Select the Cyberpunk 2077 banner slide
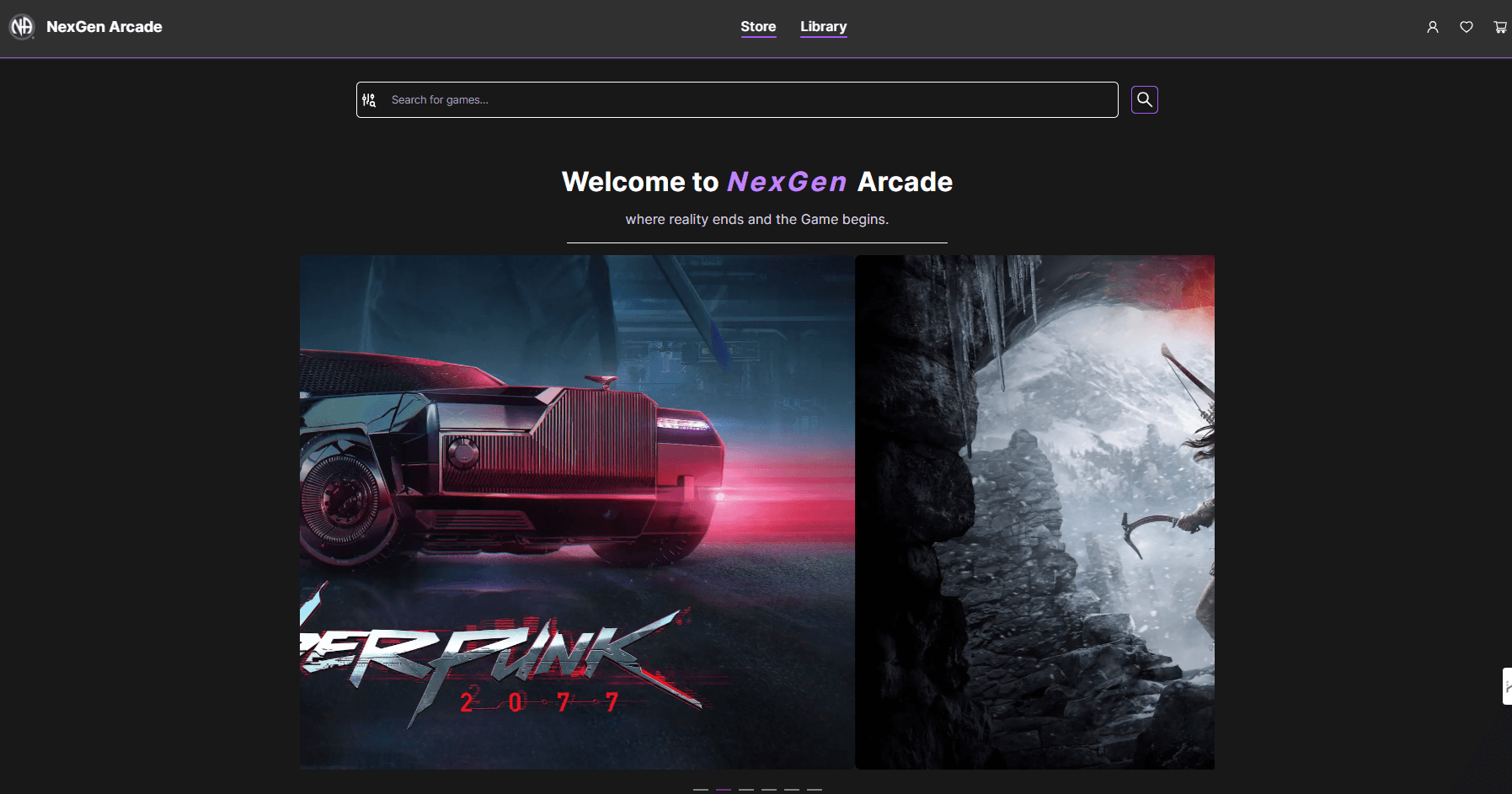1512x794 pixels. [577, 512]
